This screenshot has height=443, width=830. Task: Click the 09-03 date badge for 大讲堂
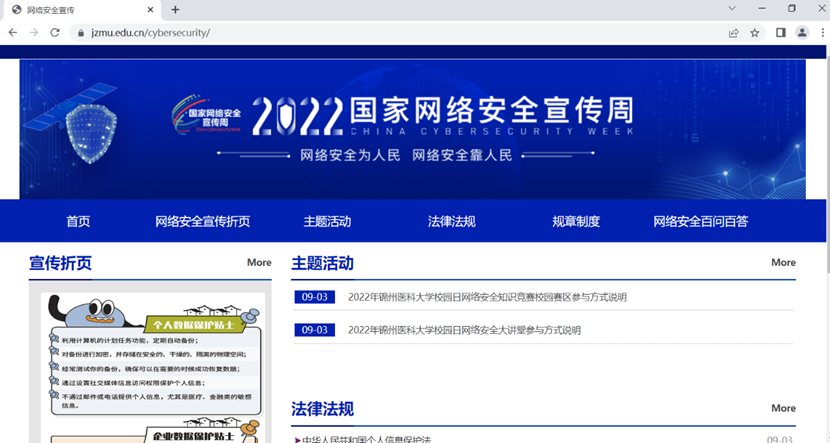click(x=314, y=330)
